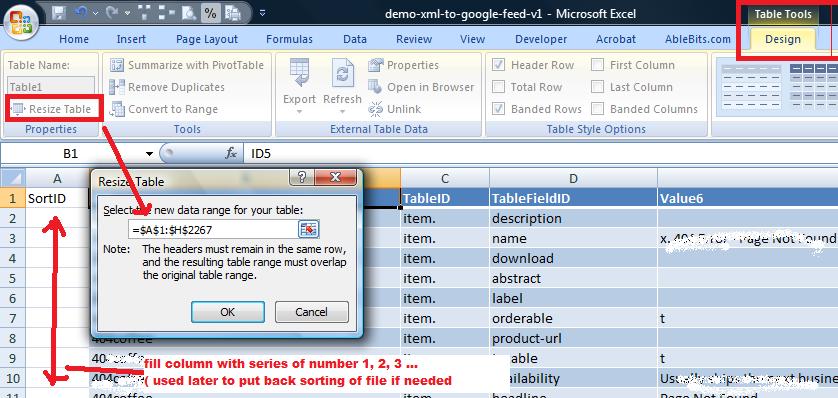Image resolution: width=838 pixels, height=398 pixels.
Task: Click the help question mark in Resize Table dialog
Action: point(302,177)
